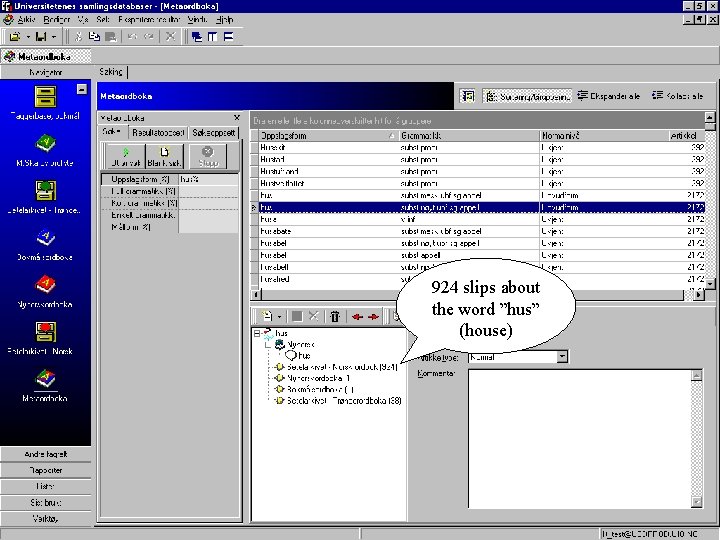The image size is (720, 540).
Task: Open the Søk menu
Action: coord(103,20)
